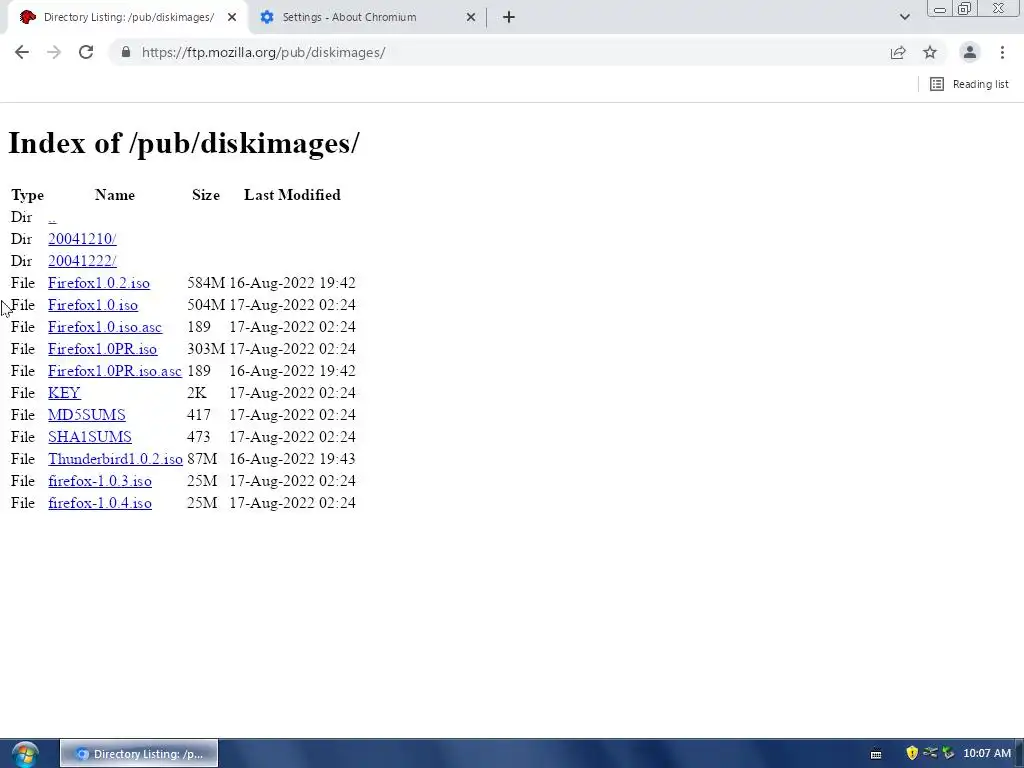Click the Name column header
The width and height of the screenshot is (1024, 768).
[x=115, y=195]
